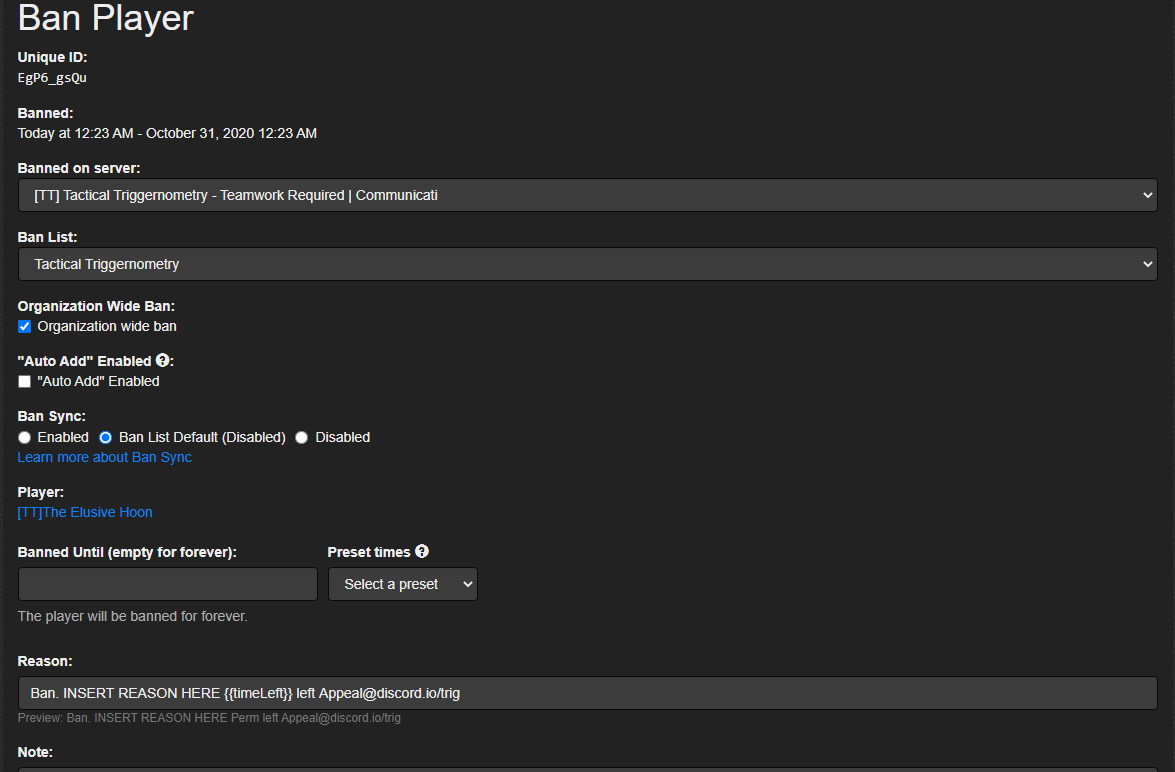Enable the "Auto Add" Enabled checkbox
1175x772 pixels.
25,381
